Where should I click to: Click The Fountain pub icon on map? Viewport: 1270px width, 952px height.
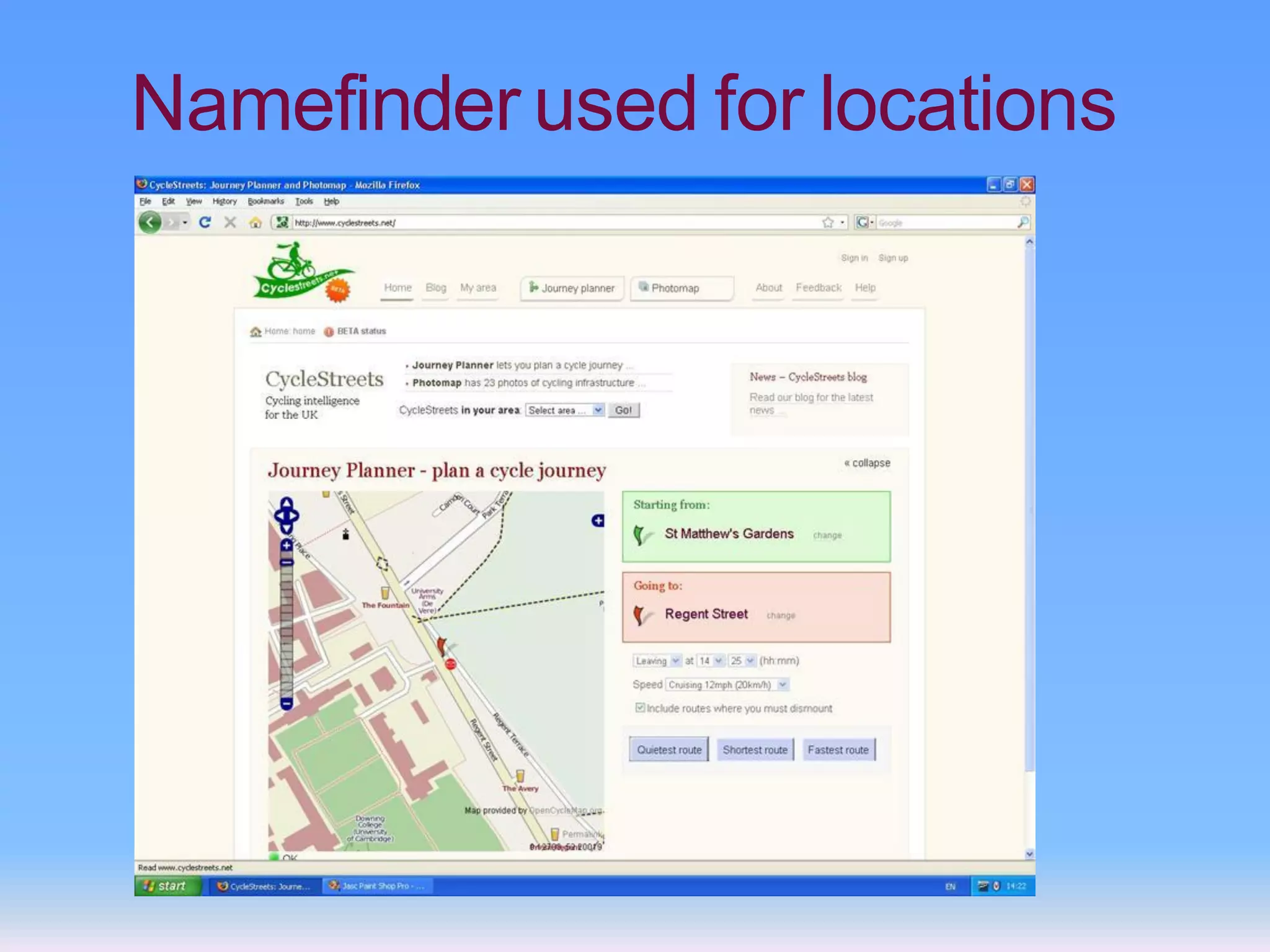click(x=385, y=593)
